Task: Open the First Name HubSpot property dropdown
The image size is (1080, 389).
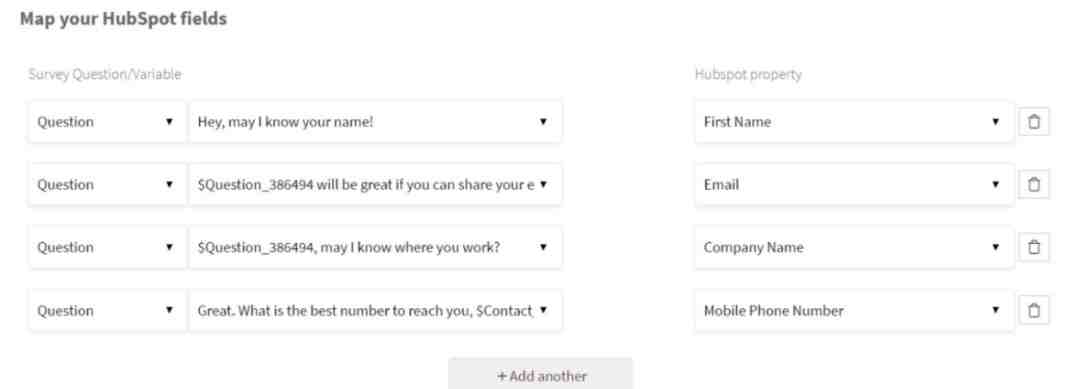Action: (x=854, y=122)
